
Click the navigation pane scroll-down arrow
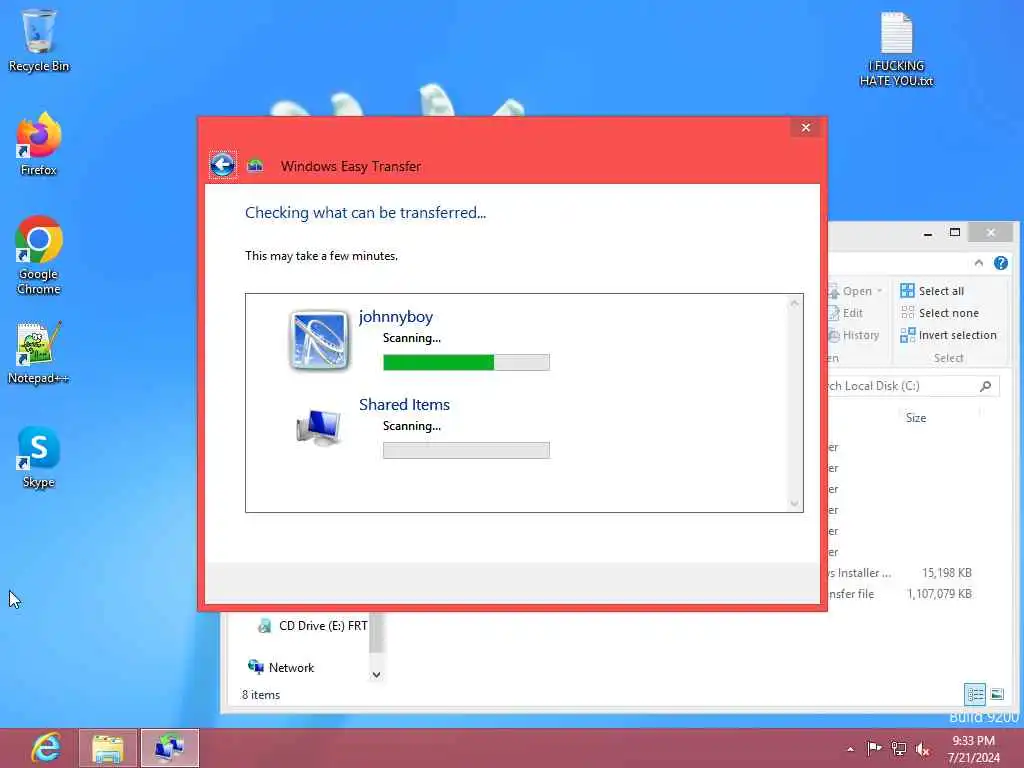coord(376,675)
